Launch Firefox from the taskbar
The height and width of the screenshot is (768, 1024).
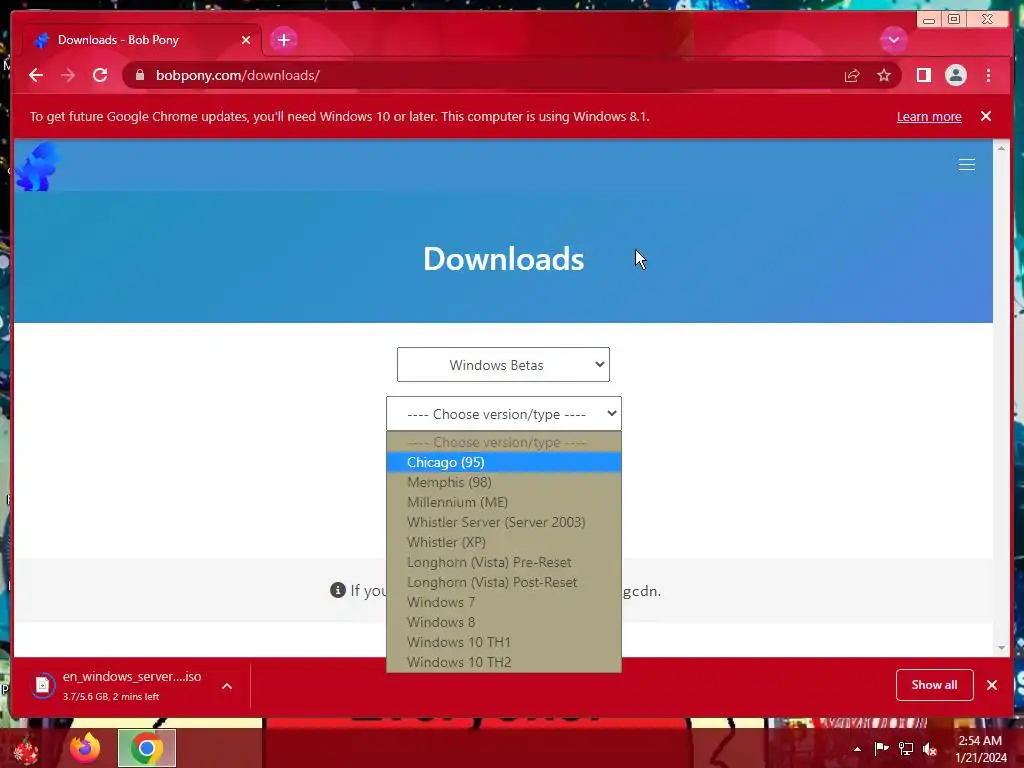coord(86,748)
